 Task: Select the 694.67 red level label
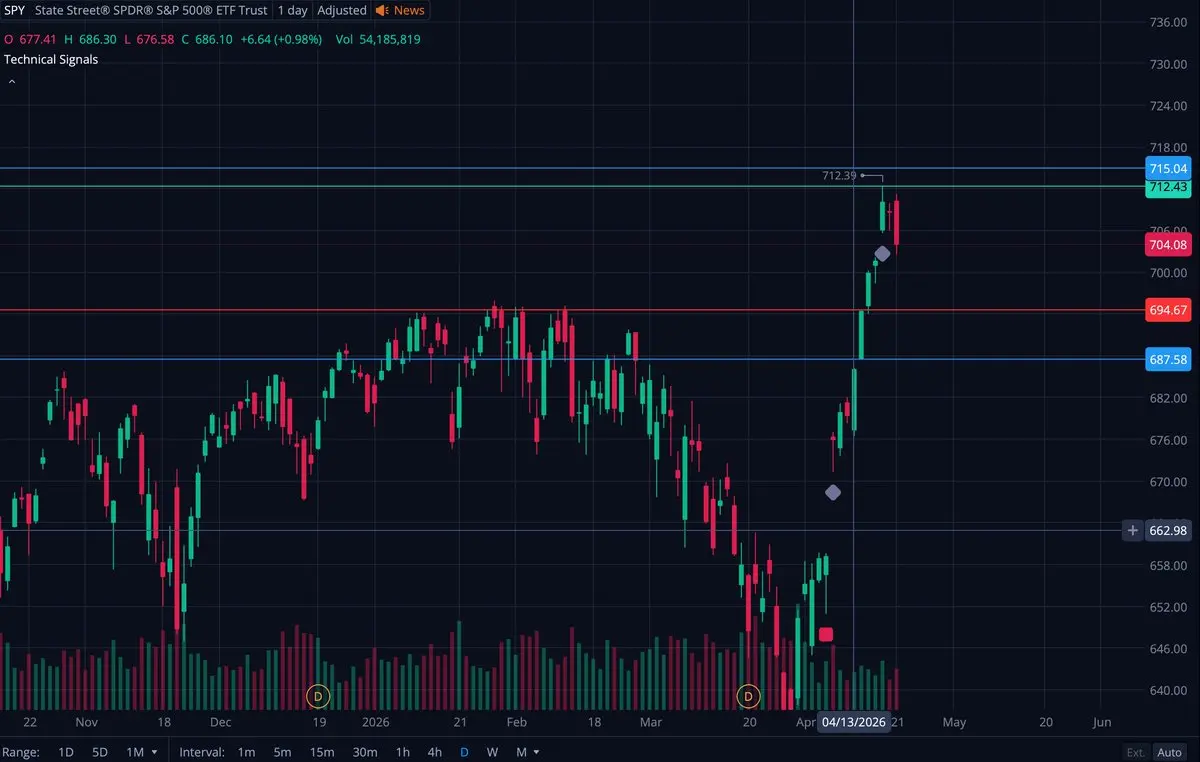point(1168,310)
